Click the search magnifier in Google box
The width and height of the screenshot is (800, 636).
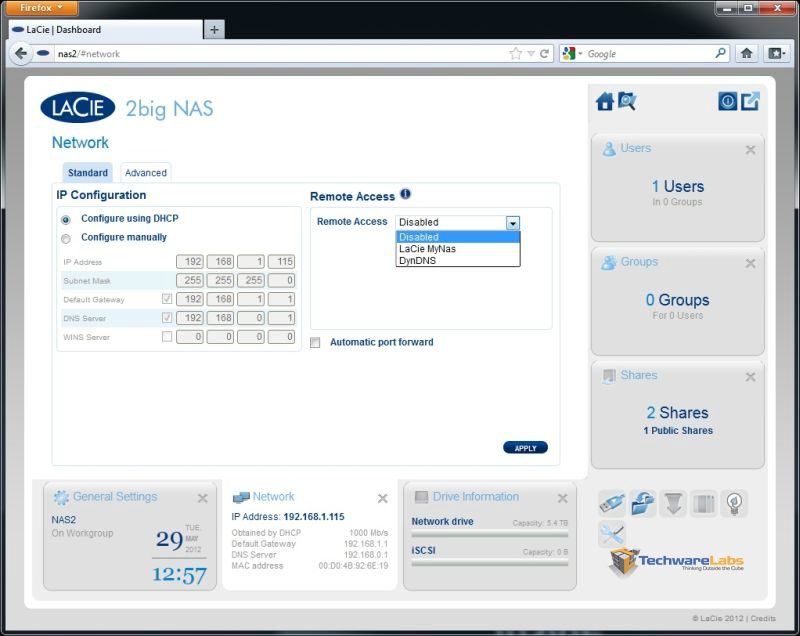click(720, 53)
